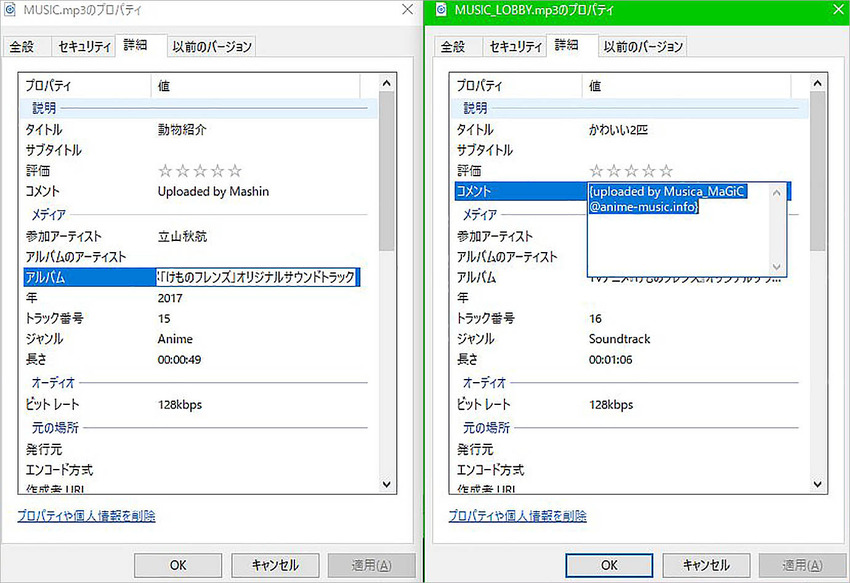Click メディア group header in MUSIC.mp3 window
Viewport: 850px width, 583px height.
point(199,215)
